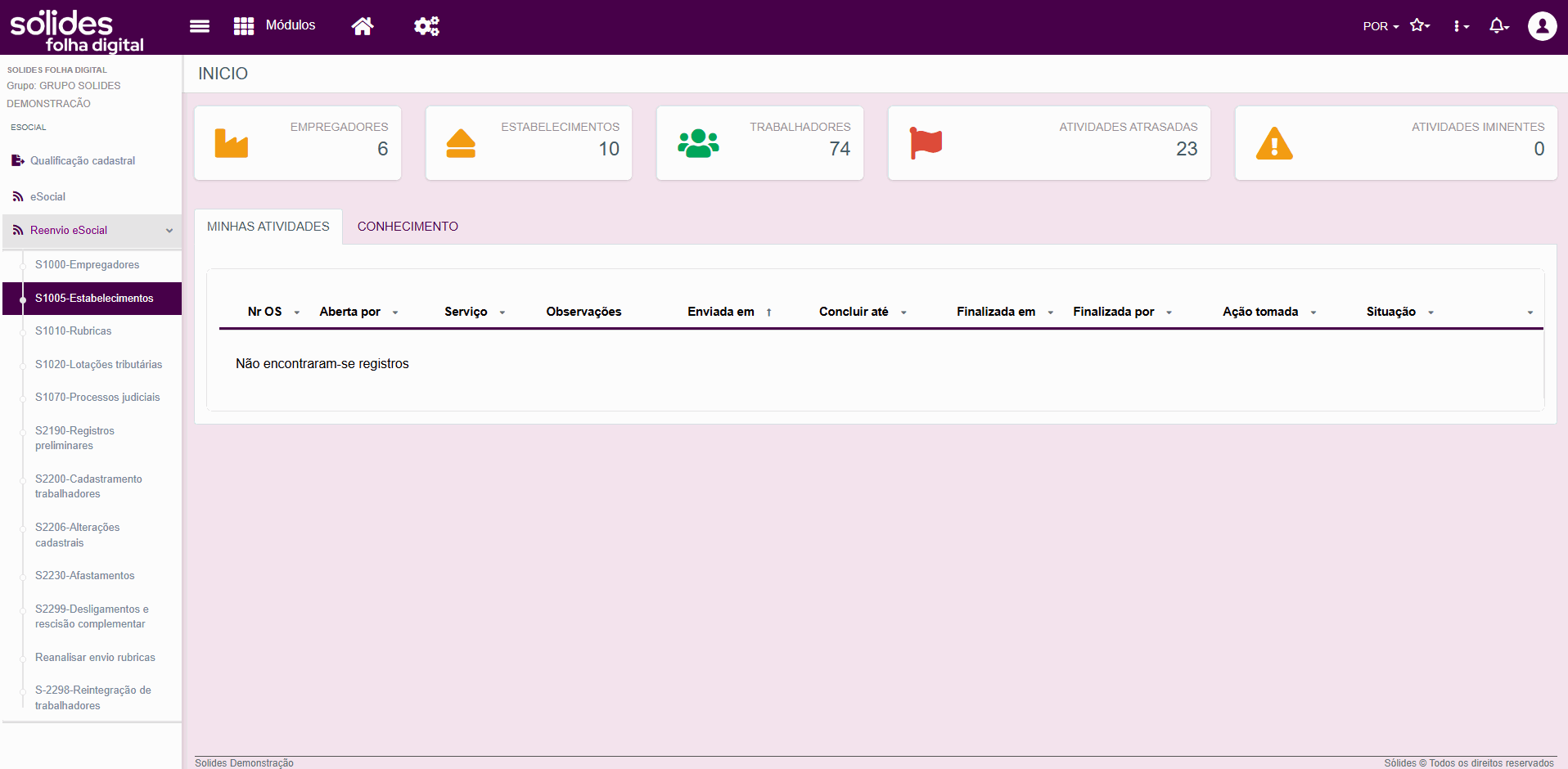The width and height of the screenshot is (1568, 769).
Task: Open Finalizada por column dropdown arrow
Action: [x=1169, y=313]
